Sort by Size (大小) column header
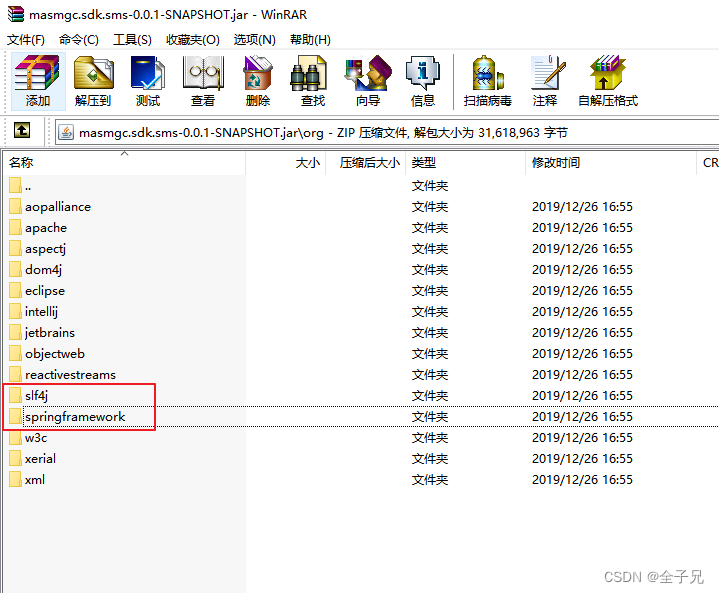This screenshot has width=719, height=593. pos(285,162)
